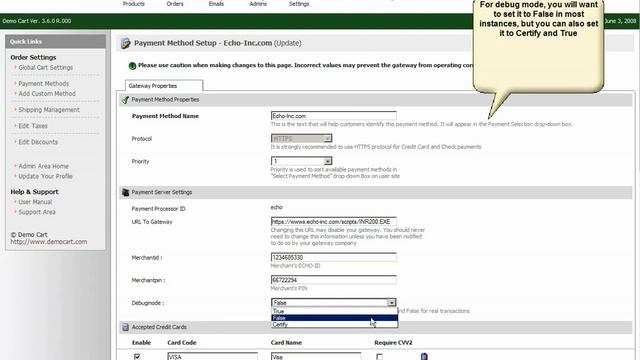The width and height of the screenshot is (640, 360).
Task: Click the Accepted Credit Cards icon
Action: 125,327
